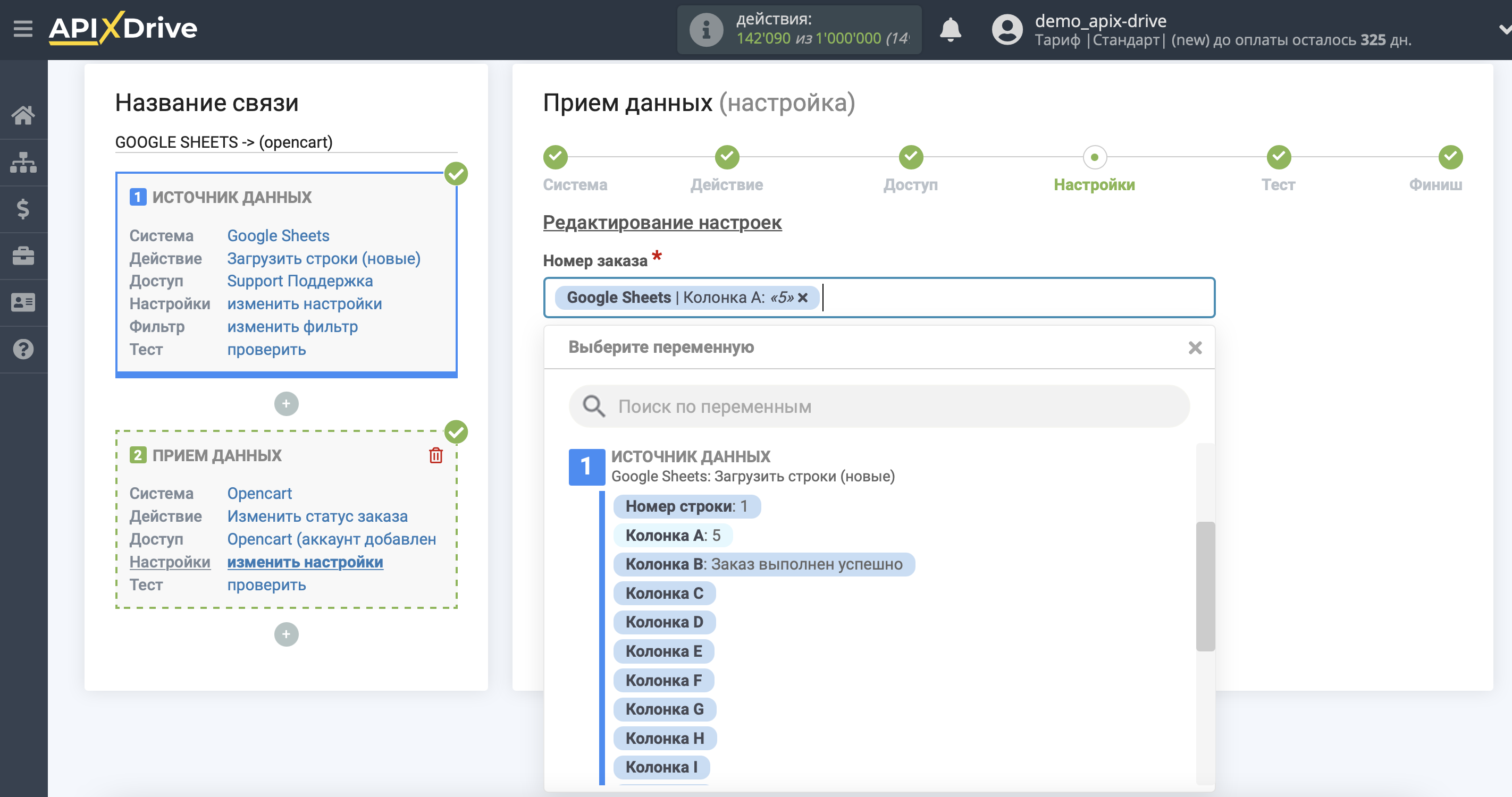The height and width of the screenshot is (797, 1512).
Task: Click изменить настройки in data receiver
Action: click(x=305, y=562)
